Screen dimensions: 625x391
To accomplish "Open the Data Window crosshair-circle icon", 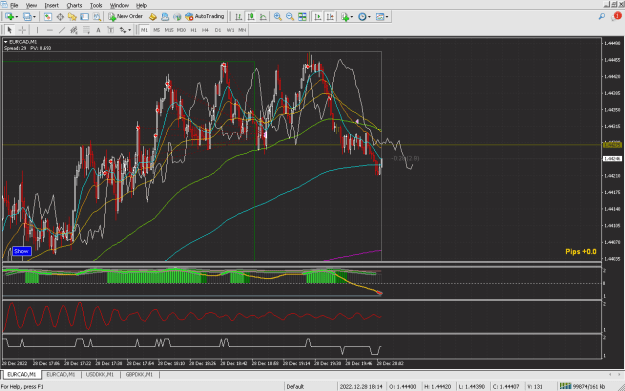I will 60,17.
